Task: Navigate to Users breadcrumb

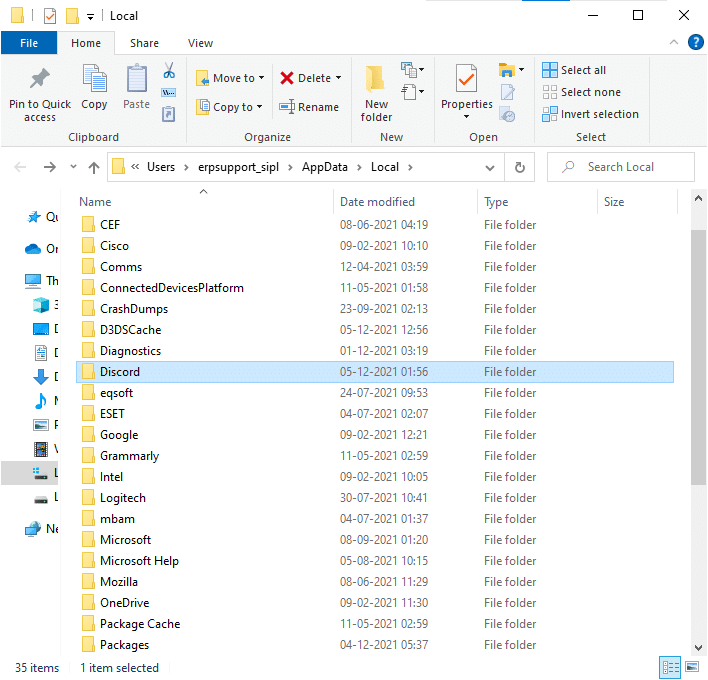Action: coord(161,168)
